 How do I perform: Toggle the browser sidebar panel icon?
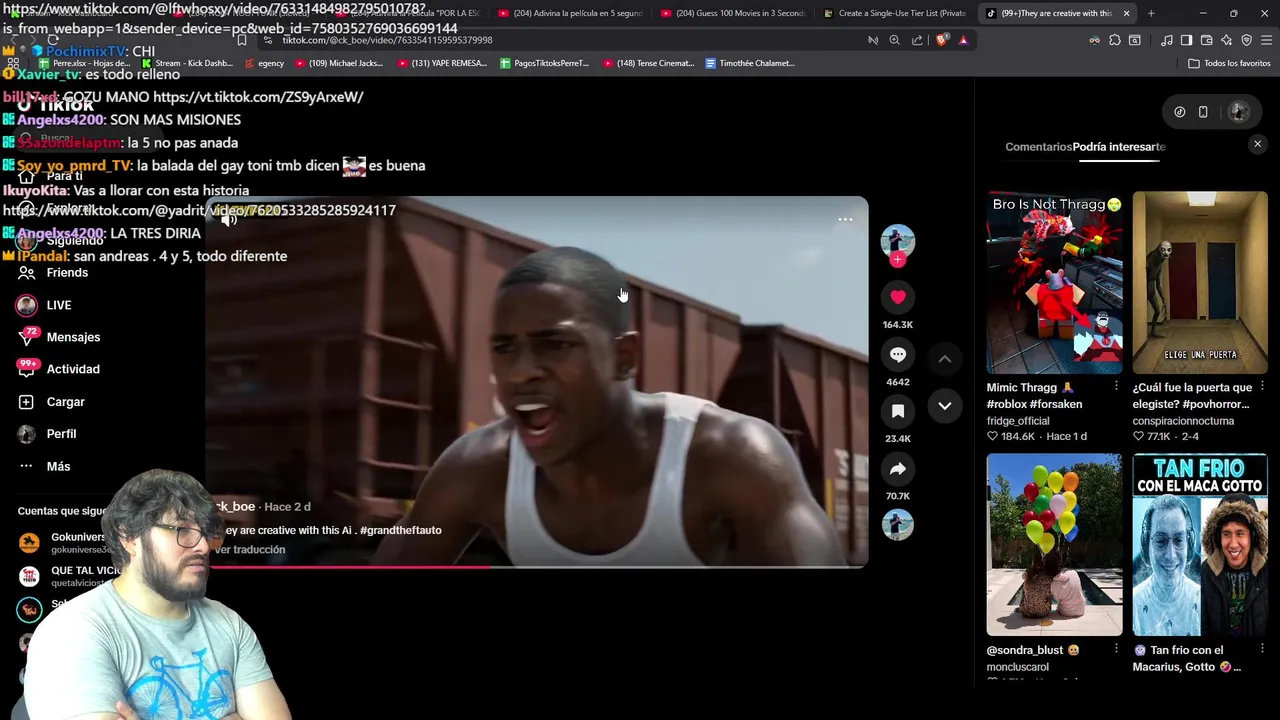(x=1186, y=40)
